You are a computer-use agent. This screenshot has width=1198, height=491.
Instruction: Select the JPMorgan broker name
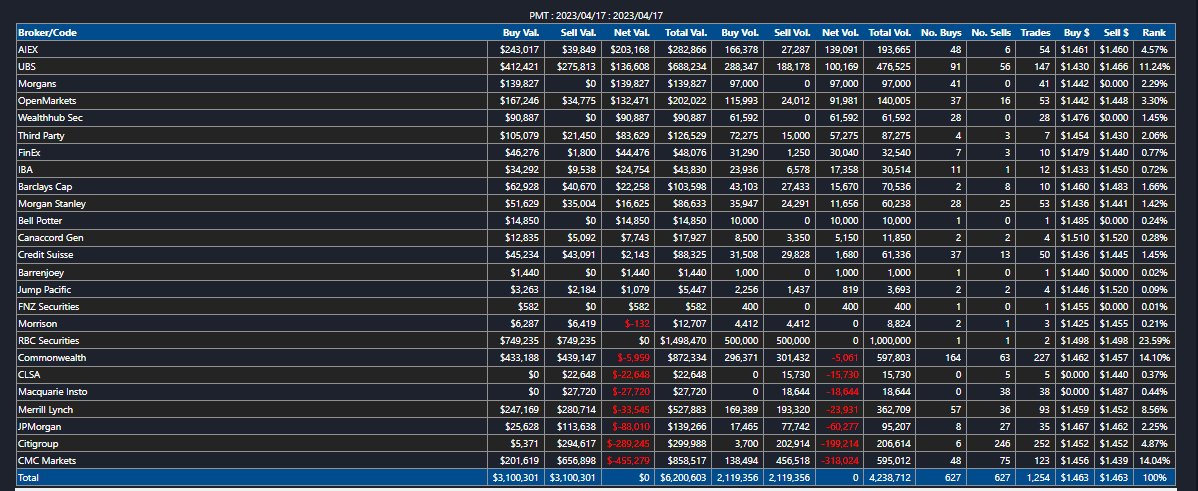[x=39, y=426]
